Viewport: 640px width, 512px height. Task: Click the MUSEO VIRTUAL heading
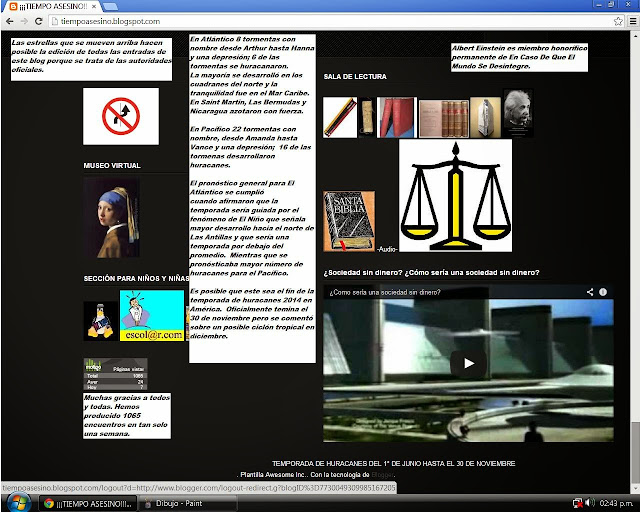[112, 165]
